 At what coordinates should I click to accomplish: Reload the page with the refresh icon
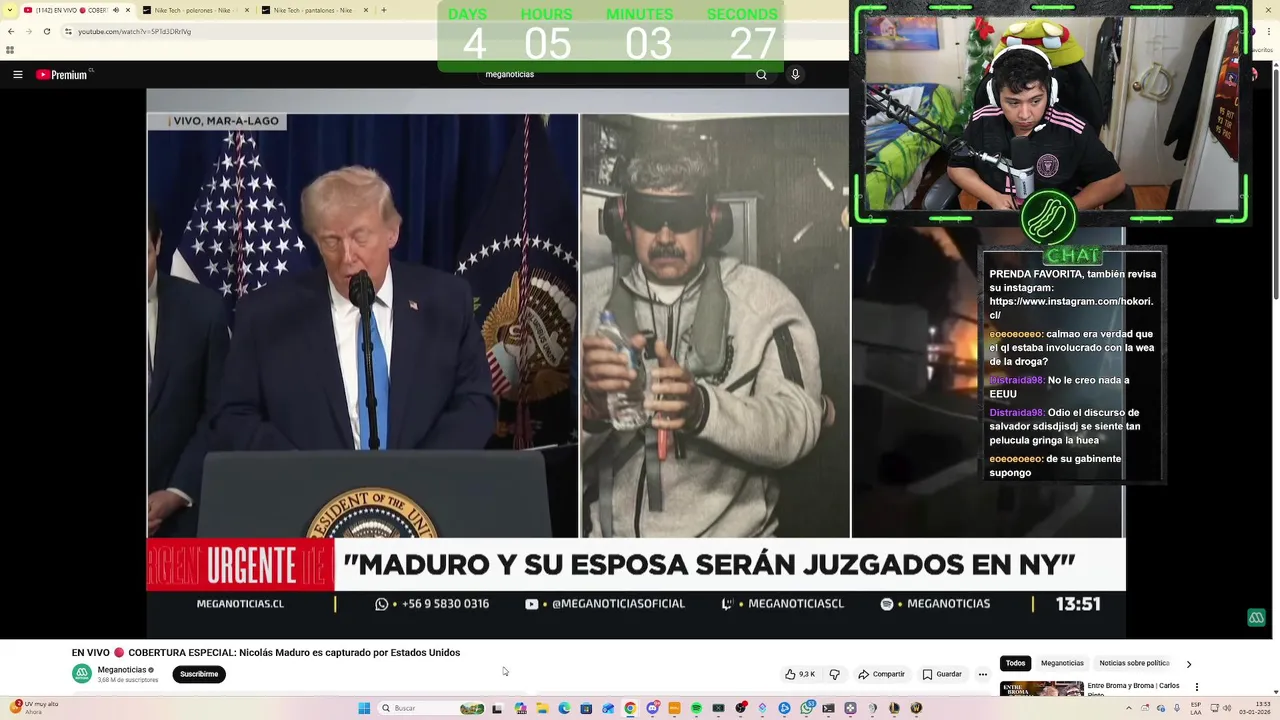pos(46,31)
